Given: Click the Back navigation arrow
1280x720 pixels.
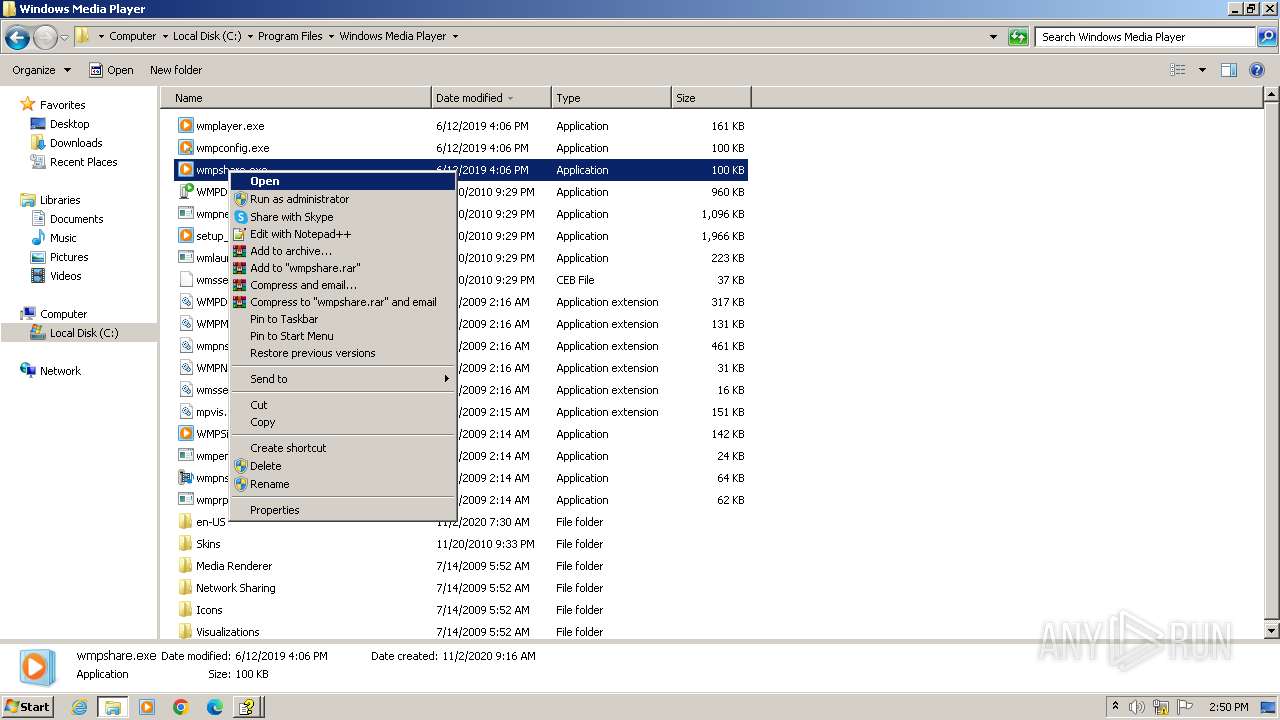Looking at the screenshot, I should coord(17,37).
